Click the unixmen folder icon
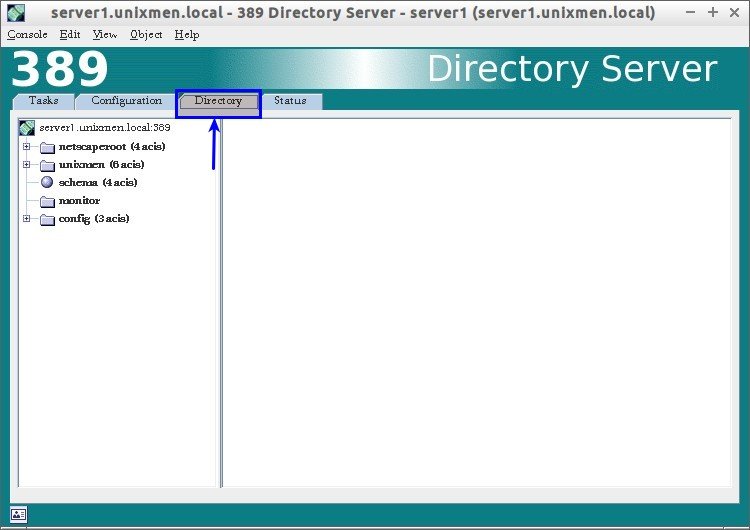The height and width of the screenshot is (530, 750). [x=47, y=165]
